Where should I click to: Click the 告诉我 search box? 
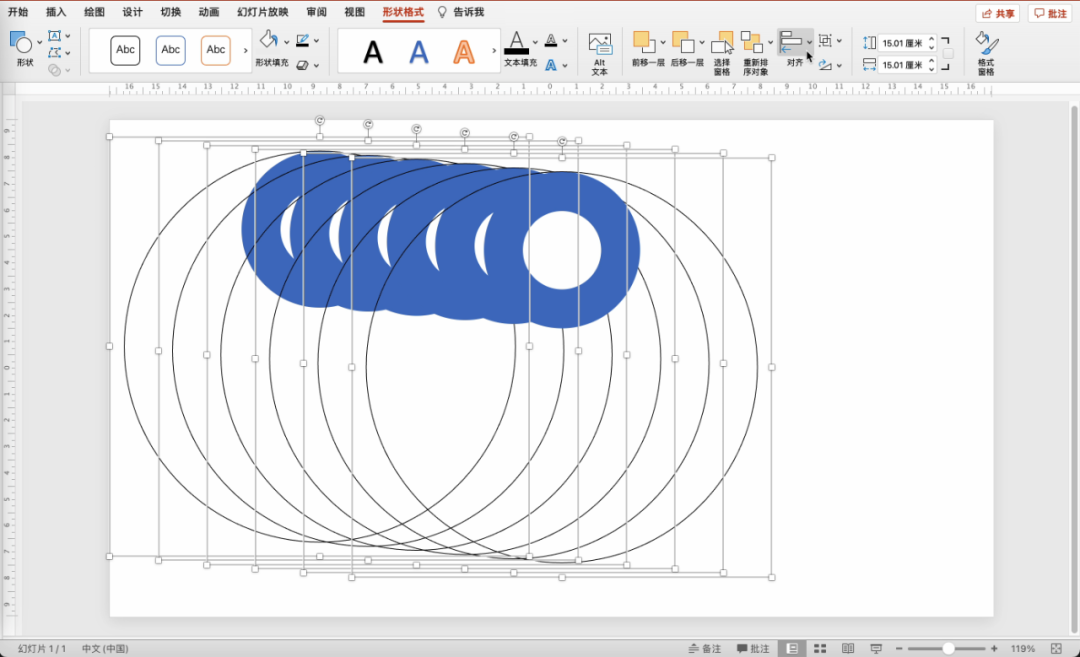pos(461,12)
